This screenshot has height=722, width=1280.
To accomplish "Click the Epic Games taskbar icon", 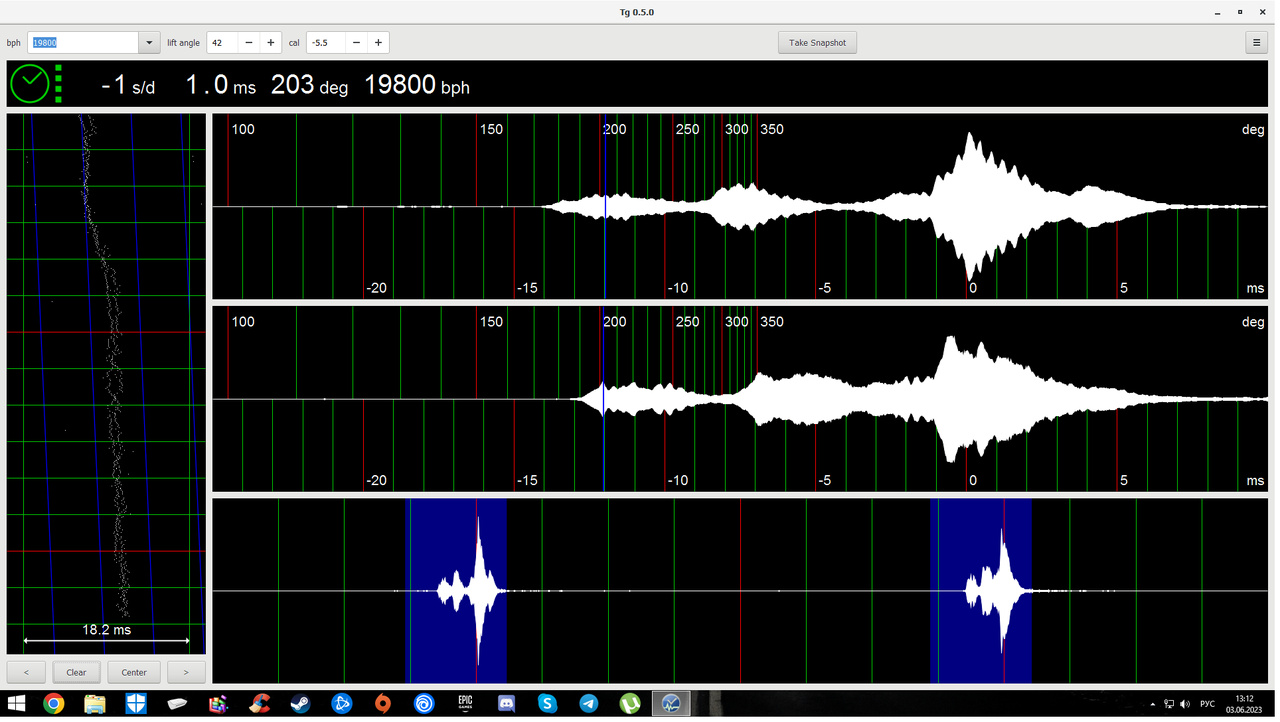I will point(465,705).
